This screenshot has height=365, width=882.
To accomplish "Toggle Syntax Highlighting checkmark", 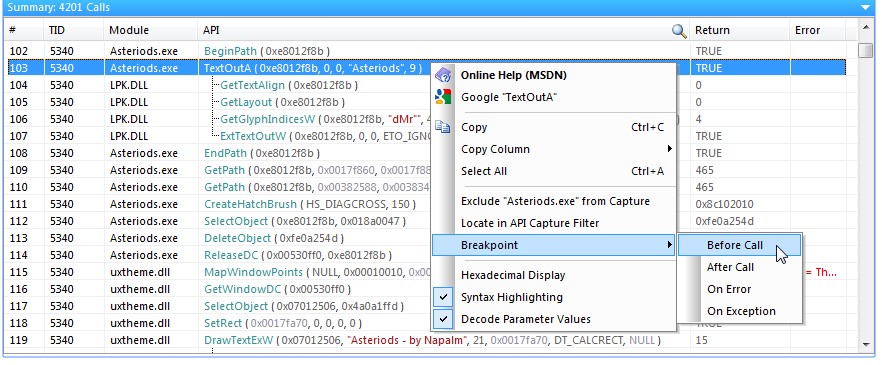I will (444, 297).
